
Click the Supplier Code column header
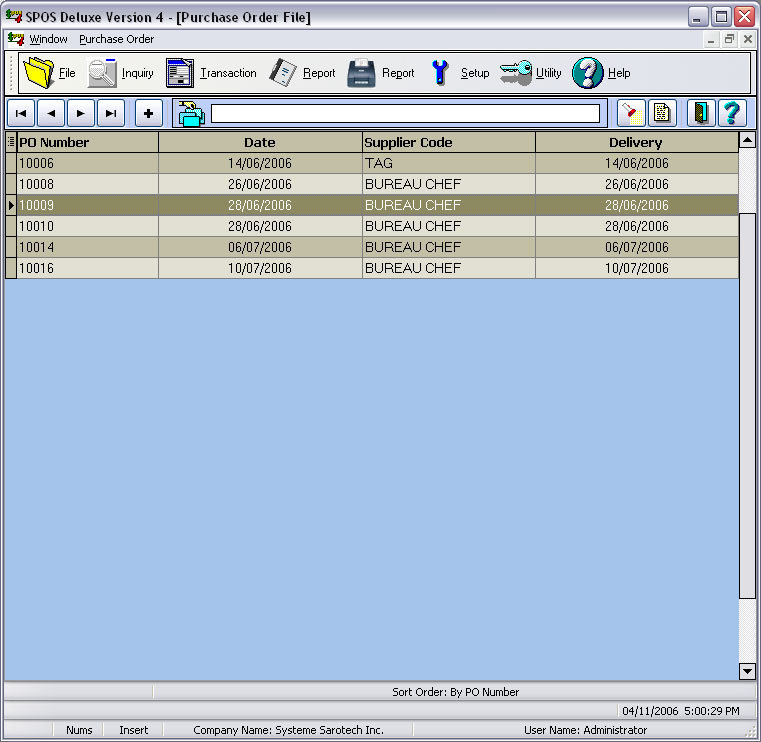point(449,142)
